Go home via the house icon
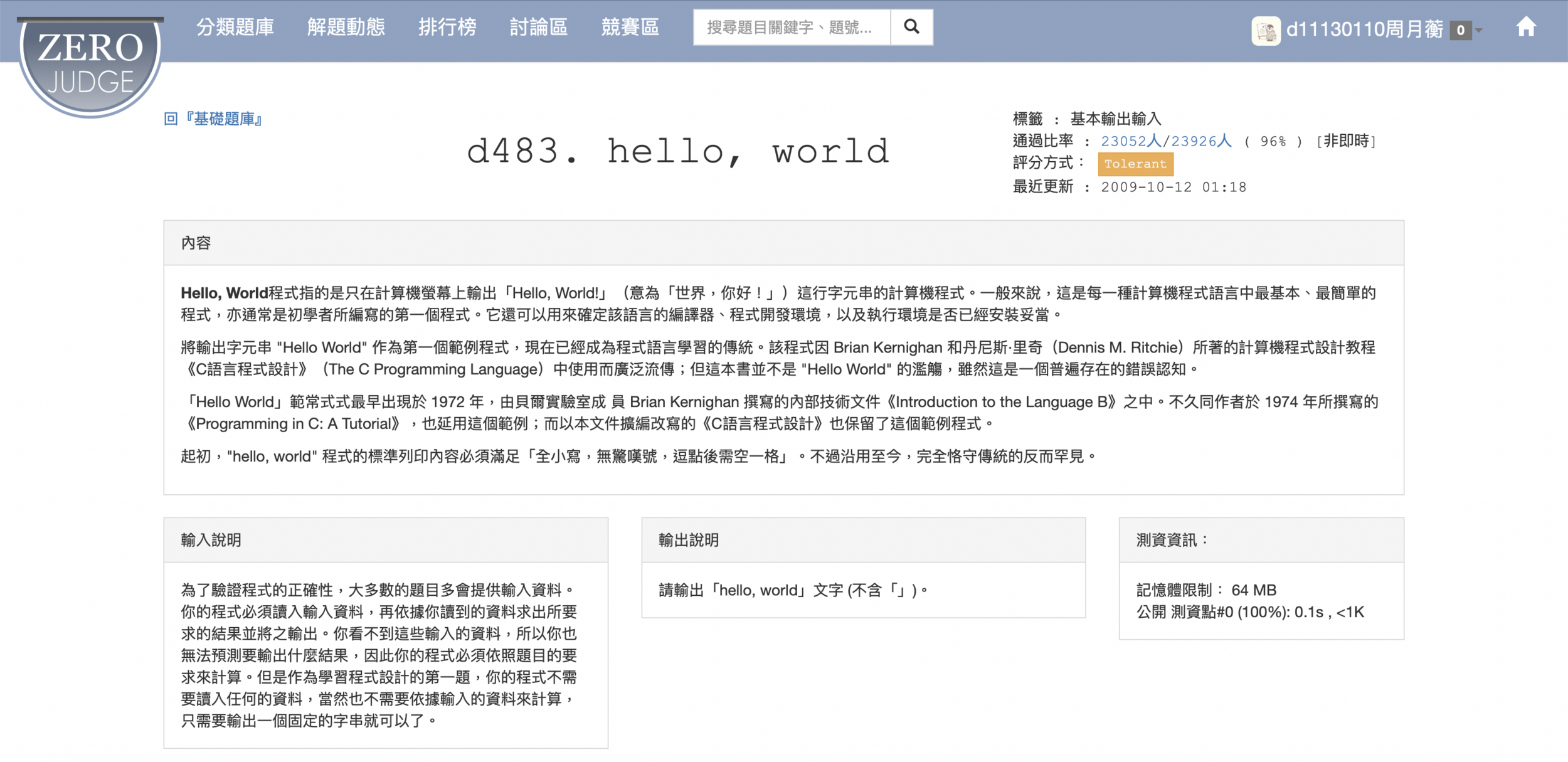The height and width of the screenshot is (762, 1568). (1526, 27)
